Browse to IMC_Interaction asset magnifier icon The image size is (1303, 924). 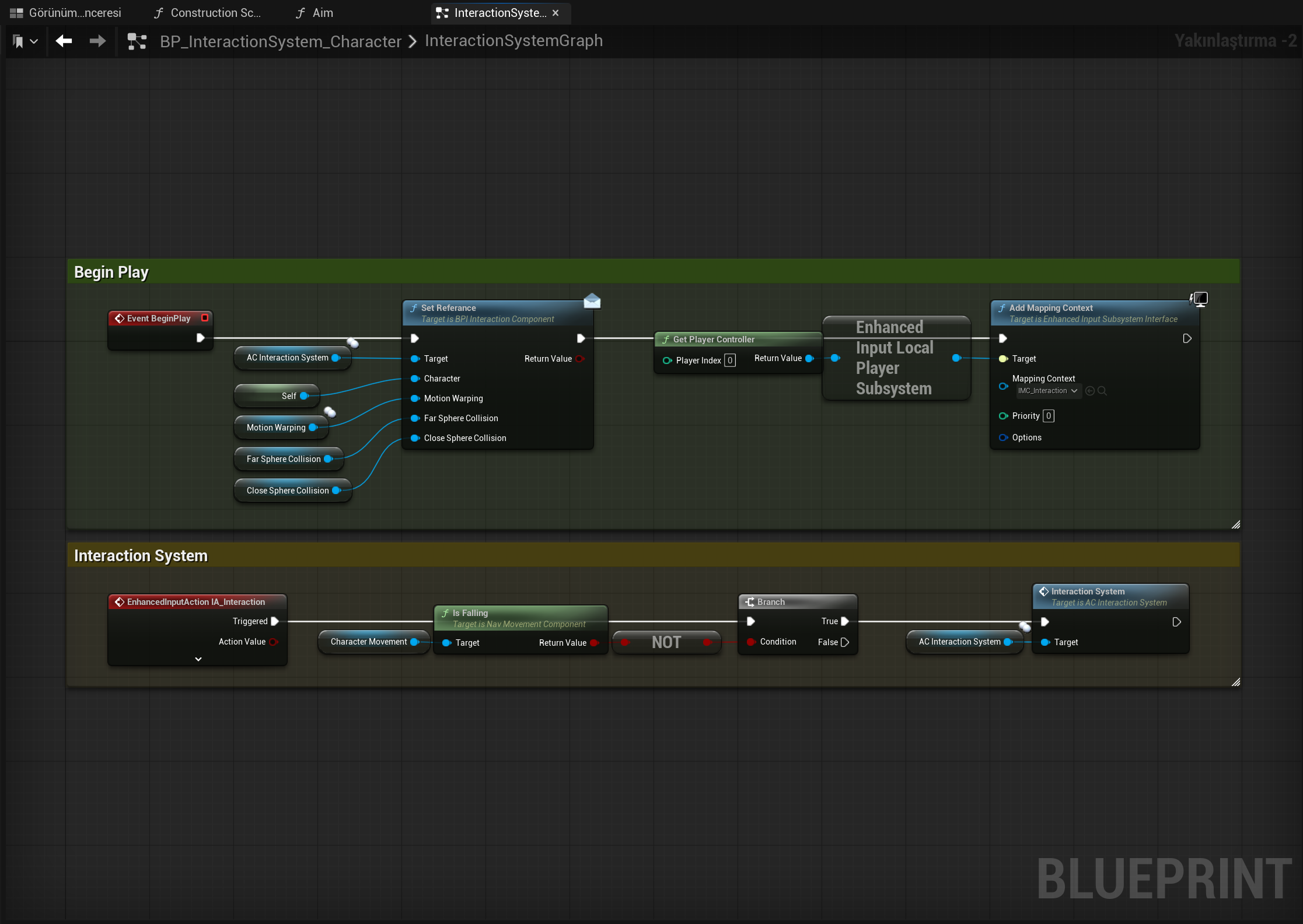(1102, 391)
